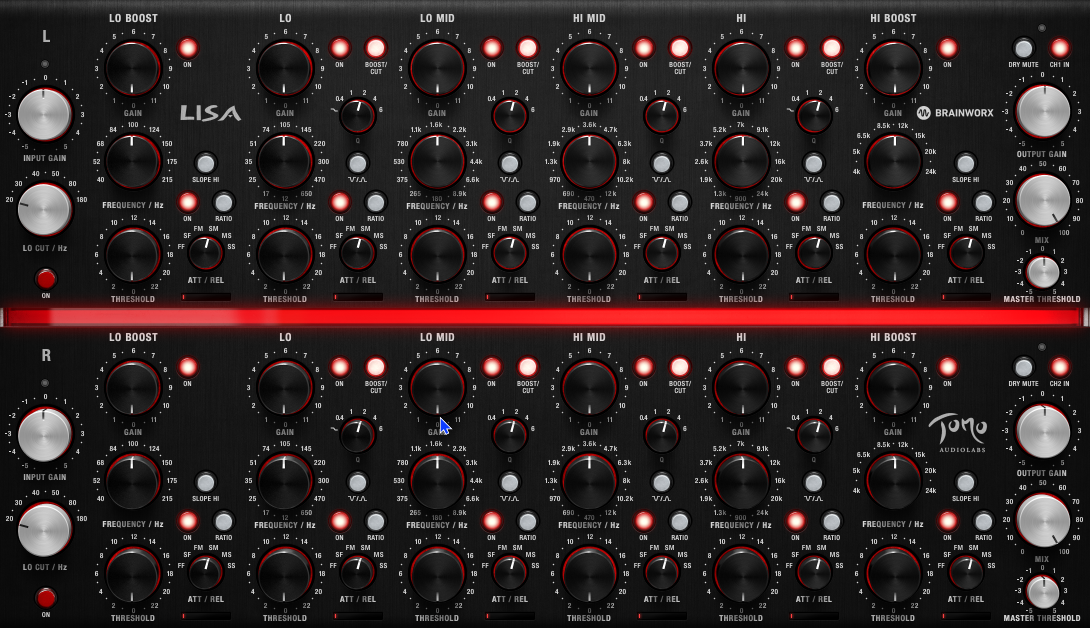Toggle Boost/Cut in the L channel HI band

pos(831,48)
